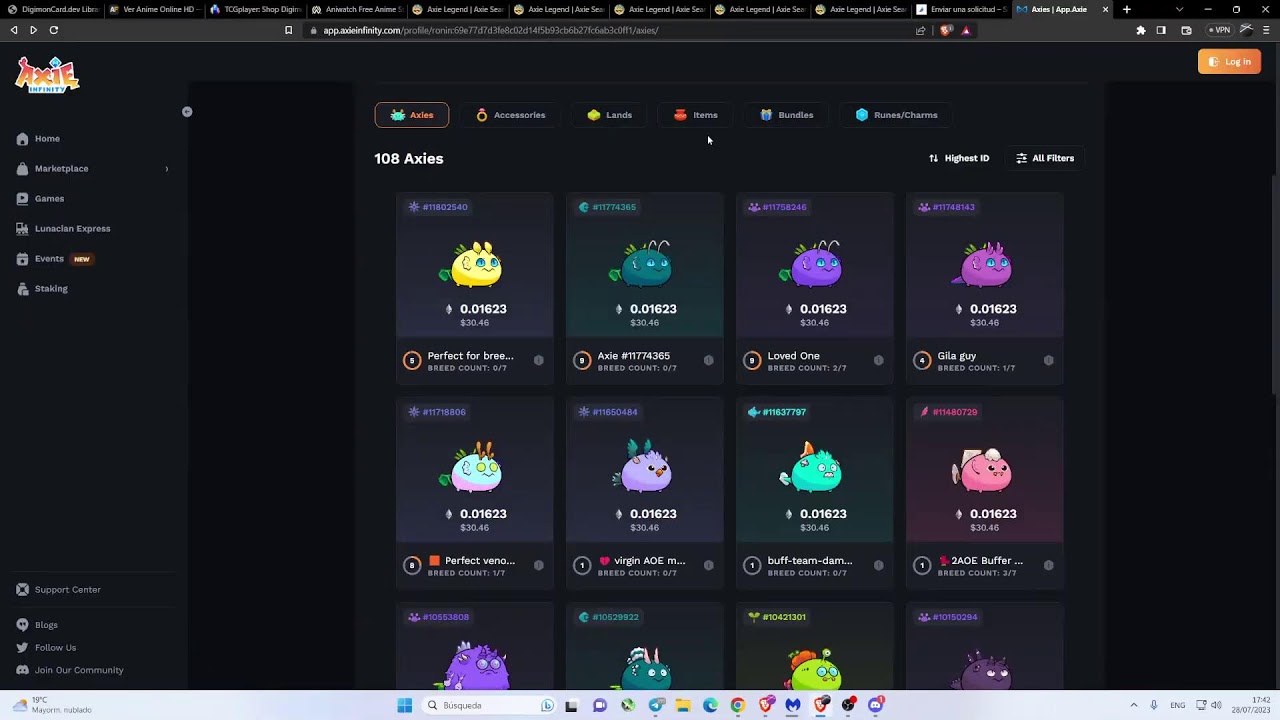Click the Events calendar icon
Viewport: 1280px width, 720px height.
[x=22, y=259]
